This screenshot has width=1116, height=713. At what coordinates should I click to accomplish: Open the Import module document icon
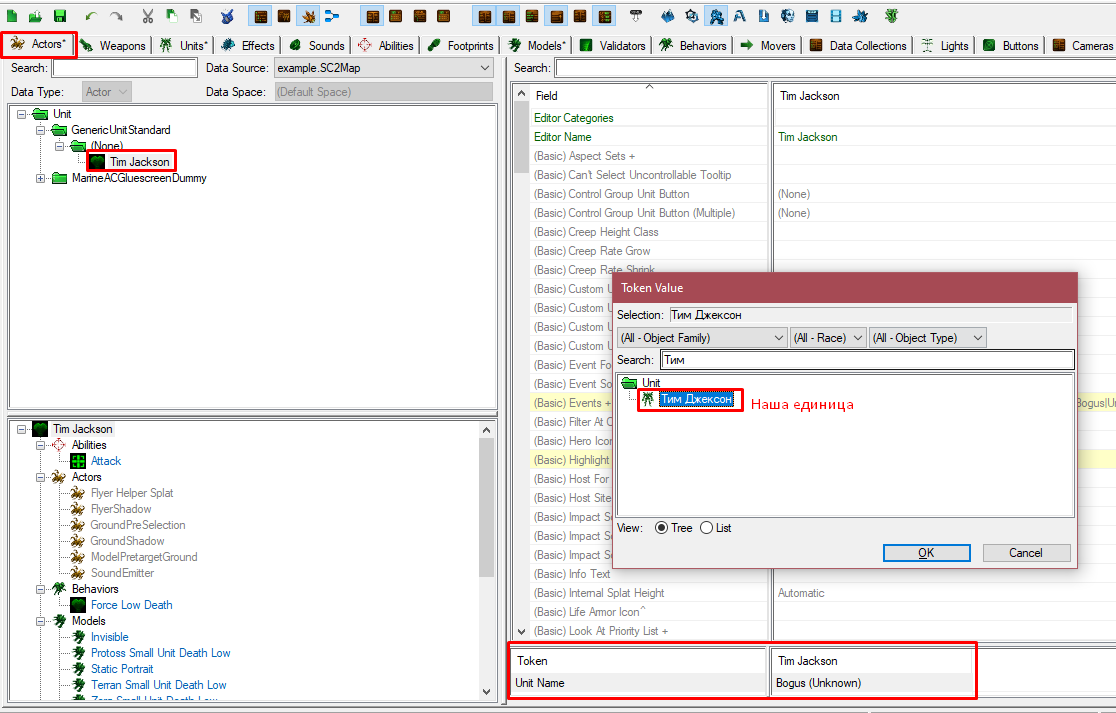[x=764, y=16]
